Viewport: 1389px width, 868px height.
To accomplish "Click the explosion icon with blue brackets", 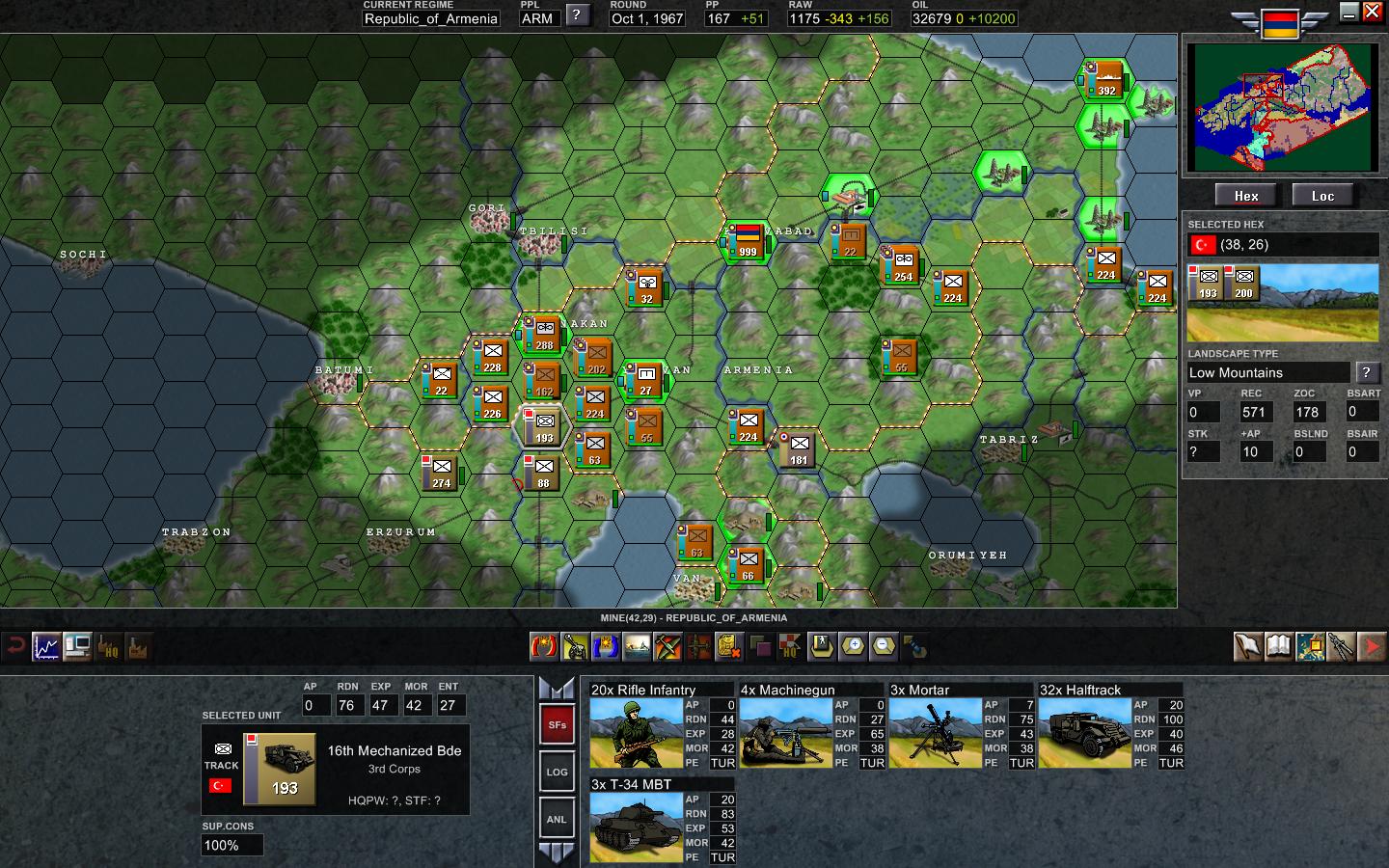I will click(x=606, y=646).
